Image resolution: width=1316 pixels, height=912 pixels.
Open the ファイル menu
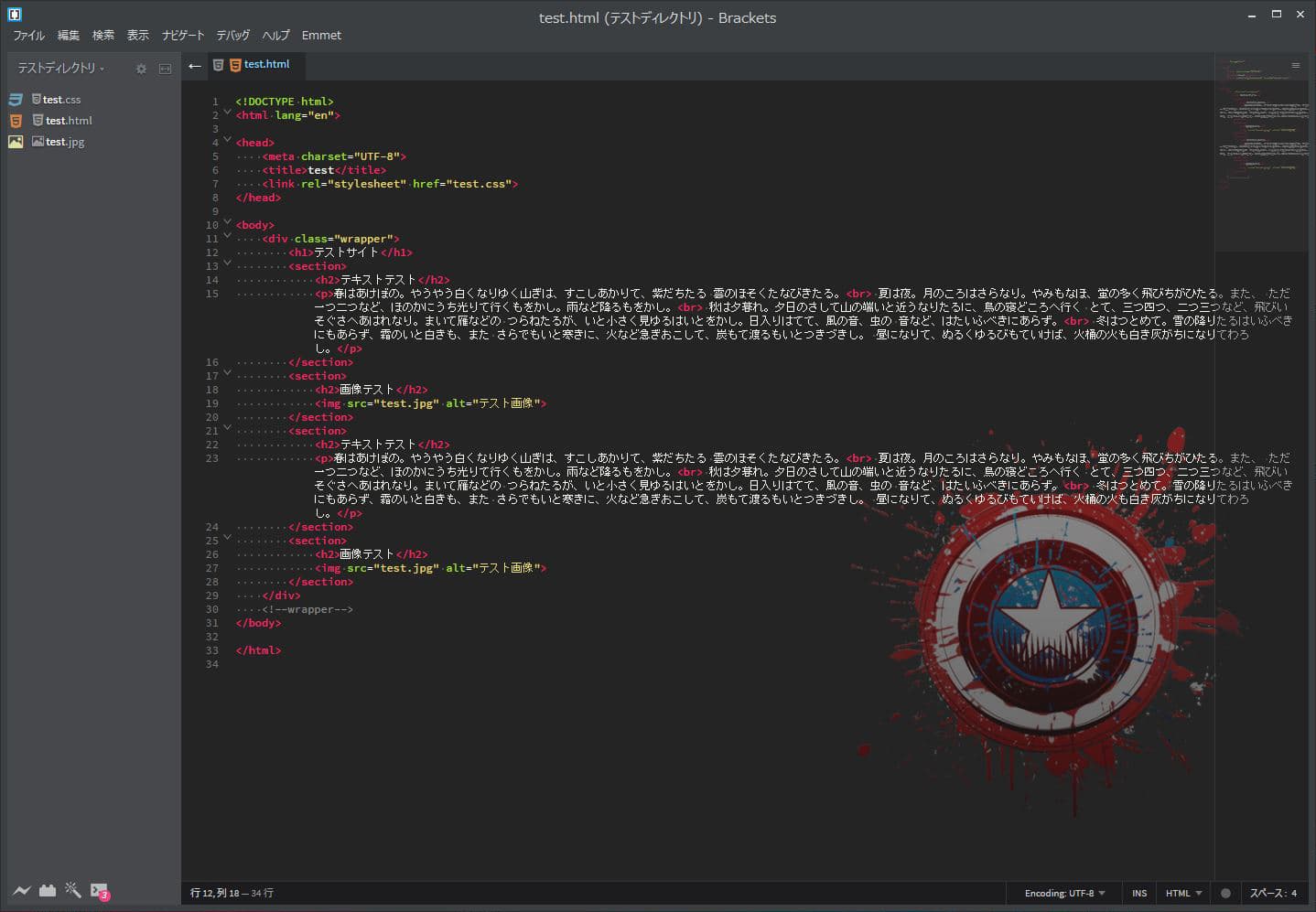28,36
